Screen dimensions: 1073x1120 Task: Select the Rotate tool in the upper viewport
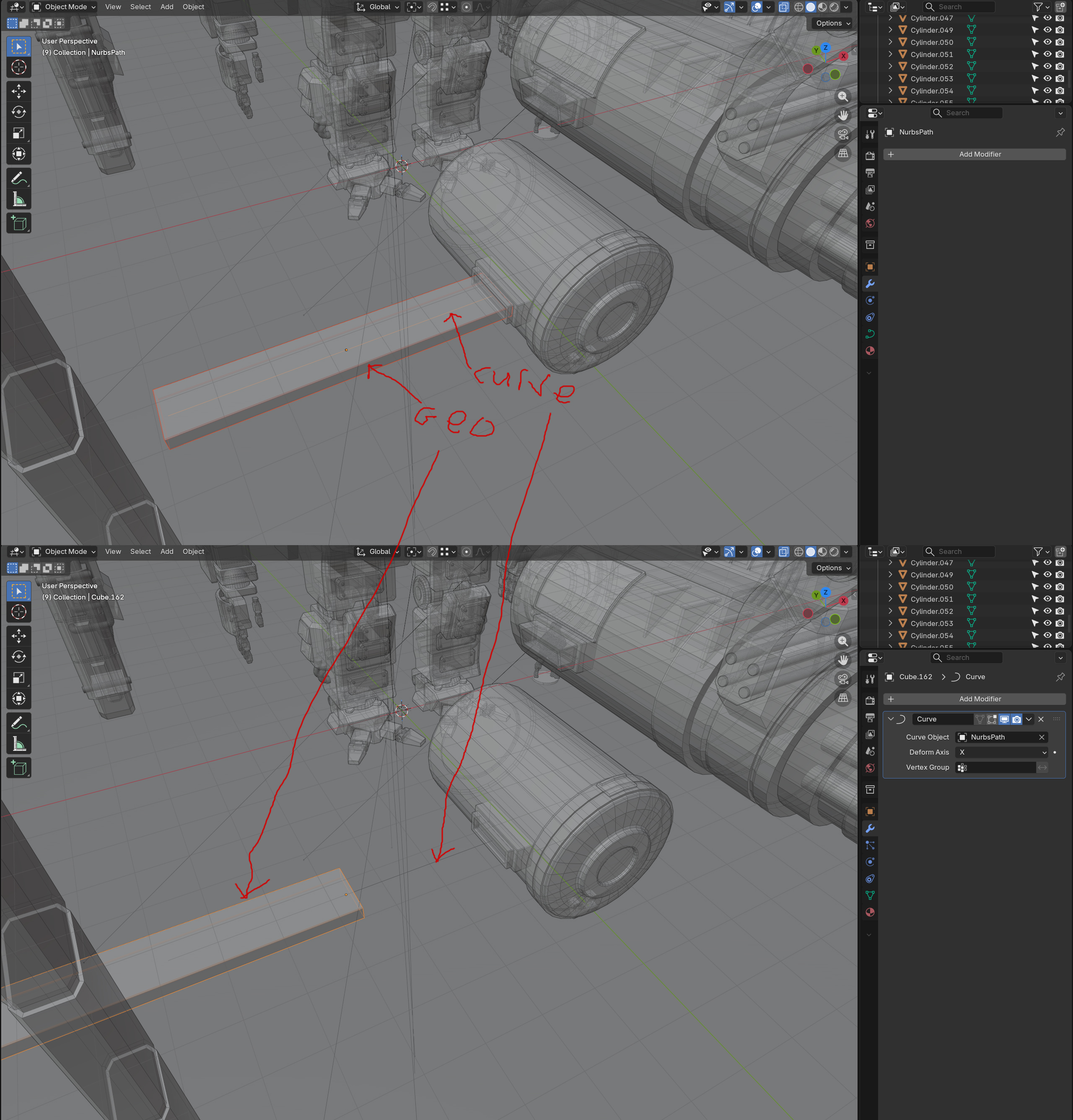point(19,112)
